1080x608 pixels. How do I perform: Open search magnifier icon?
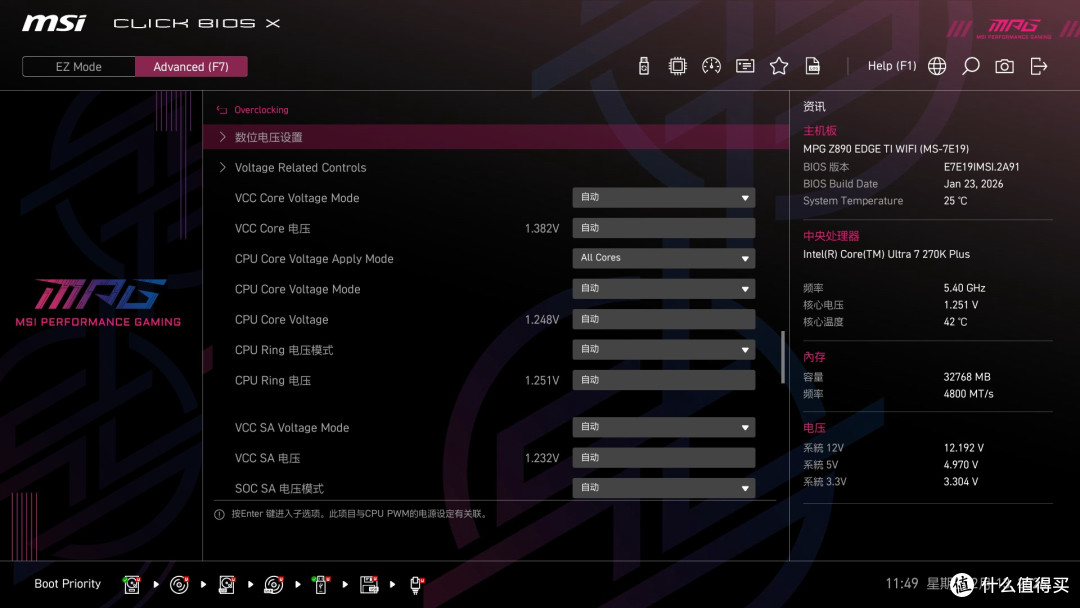[970, 66]
